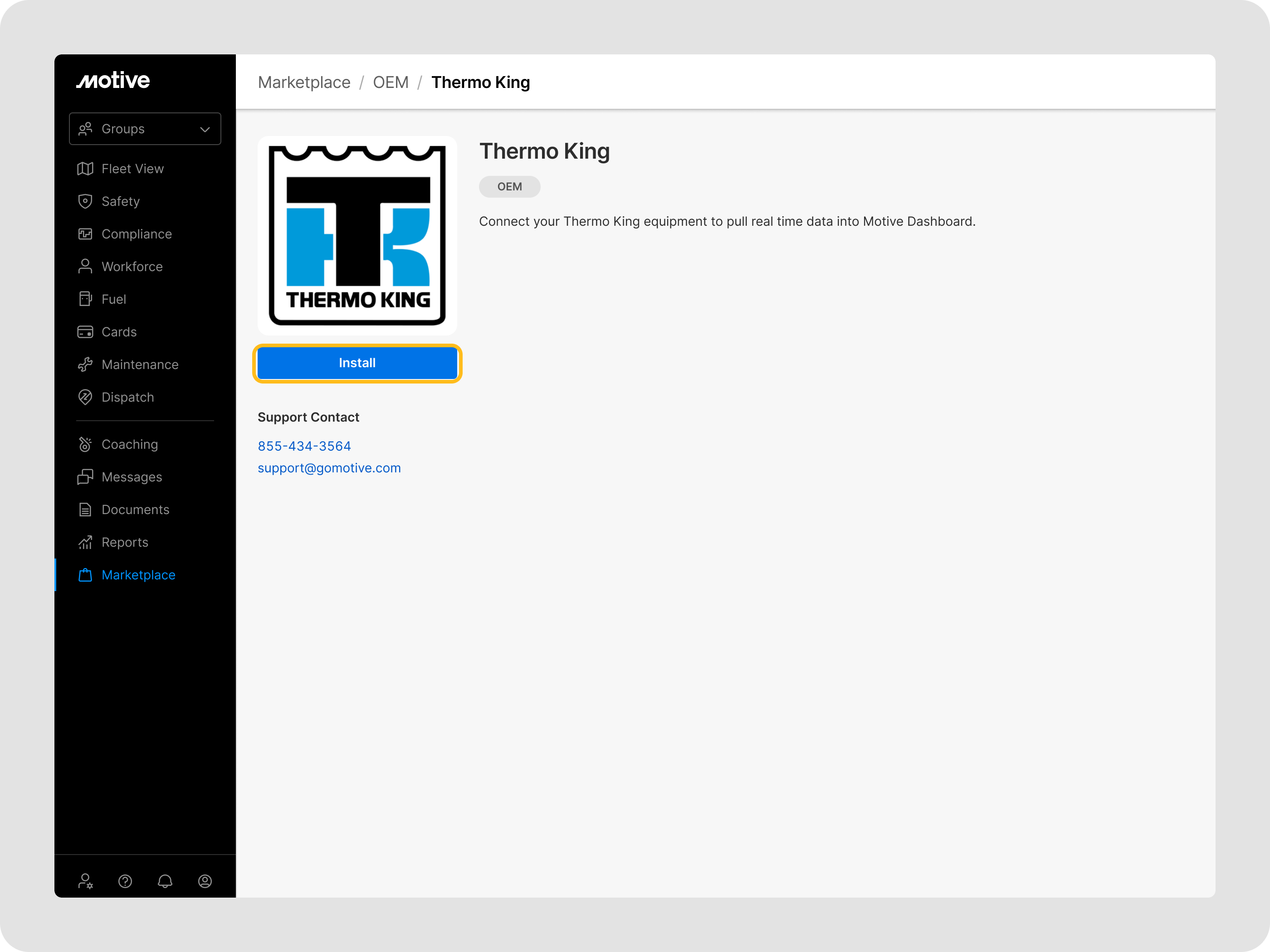Click the Thermo King logo thumbnail
Viewport: 1270px width, 952px height.
tap(357, 235)
